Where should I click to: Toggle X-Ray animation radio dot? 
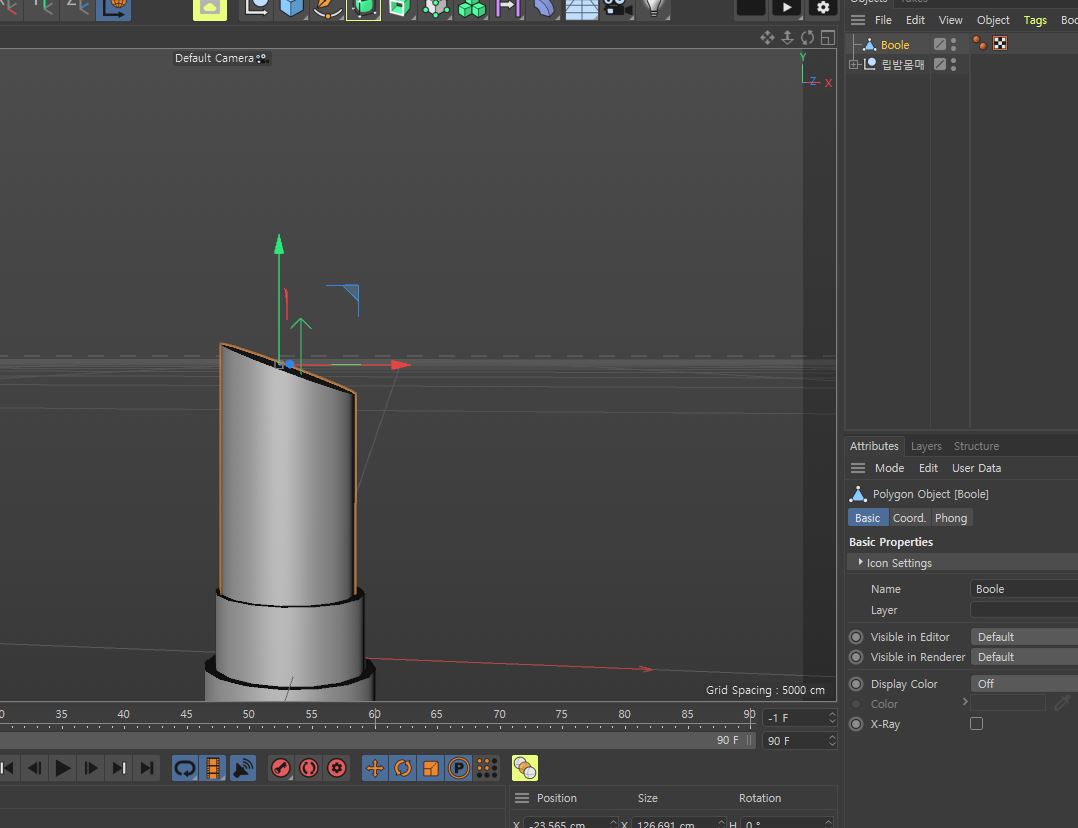tap(856, 723)
